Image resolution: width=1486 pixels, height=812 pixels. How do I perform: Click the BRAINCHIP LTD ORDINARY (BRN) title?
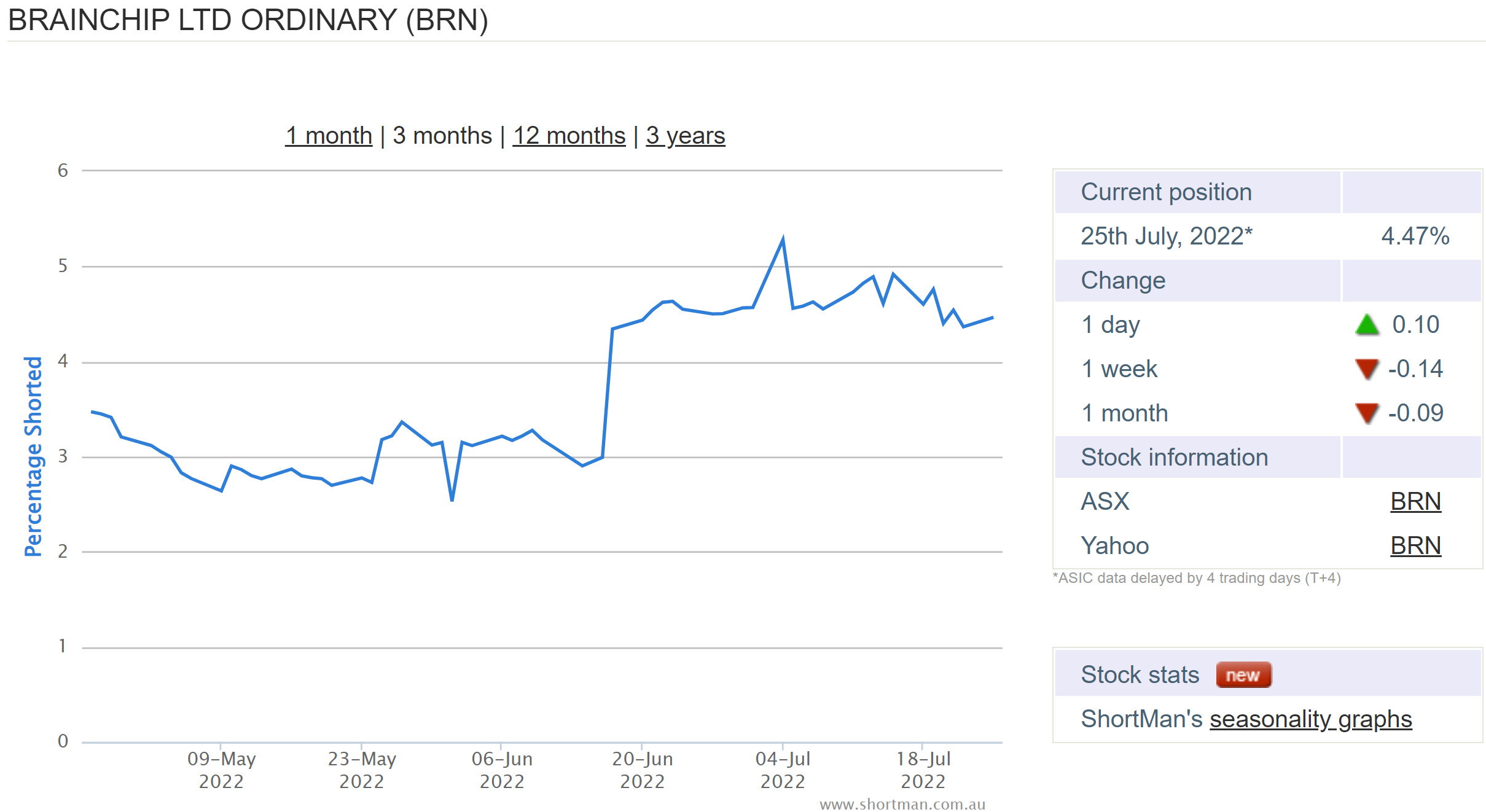(248, 20)
